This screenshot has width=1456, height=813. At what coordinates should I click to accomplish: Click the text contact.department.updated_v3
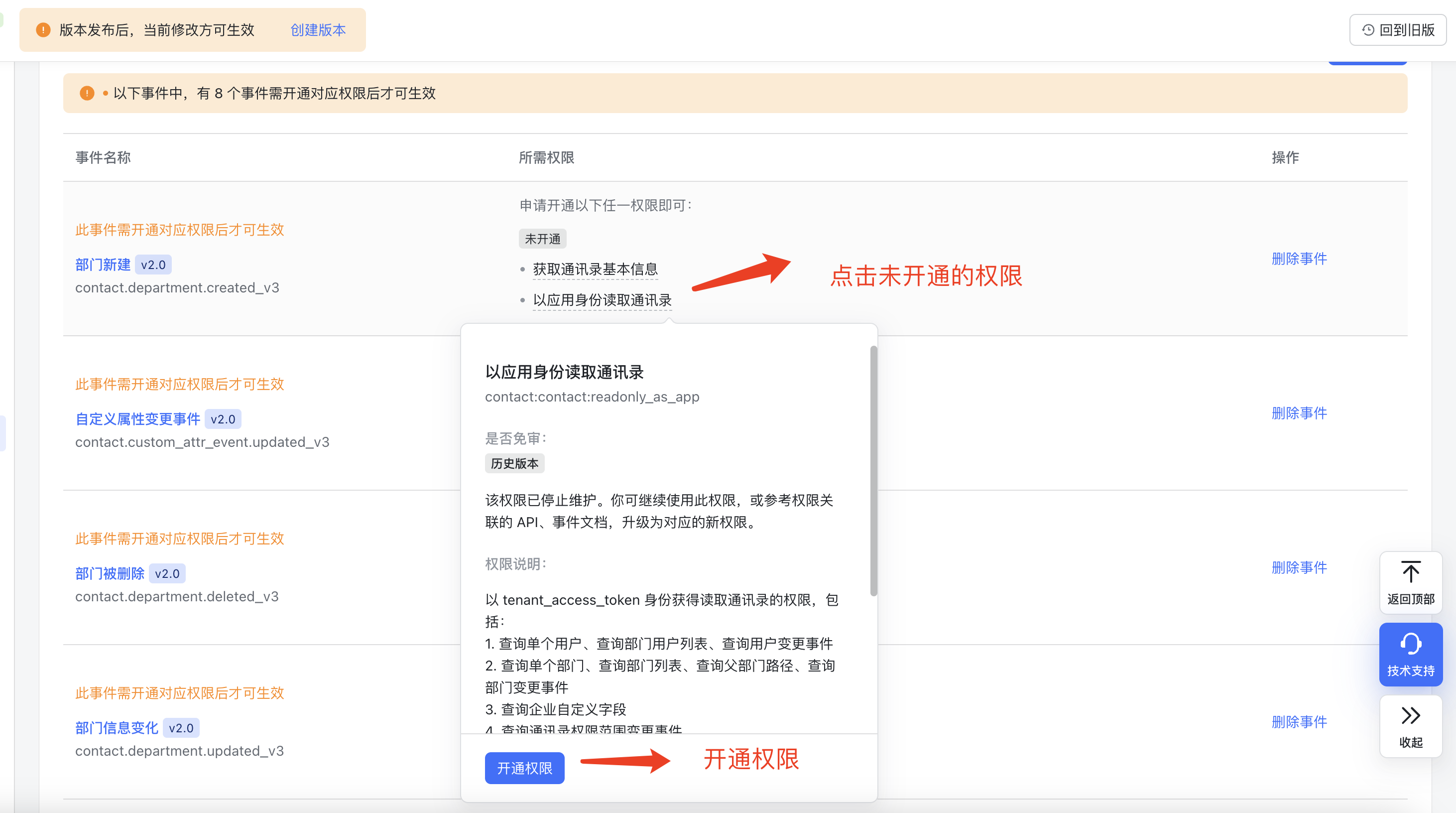click(x=179, y=751)
